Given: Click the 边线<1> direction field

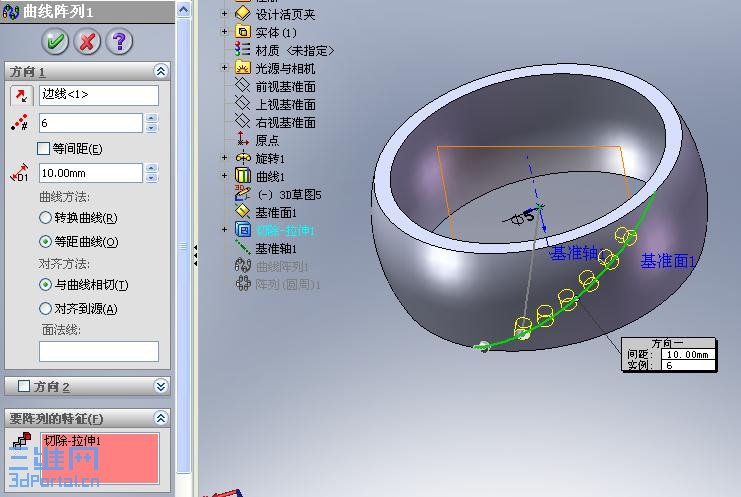Looking at the screenshot, I should point(99,95).
